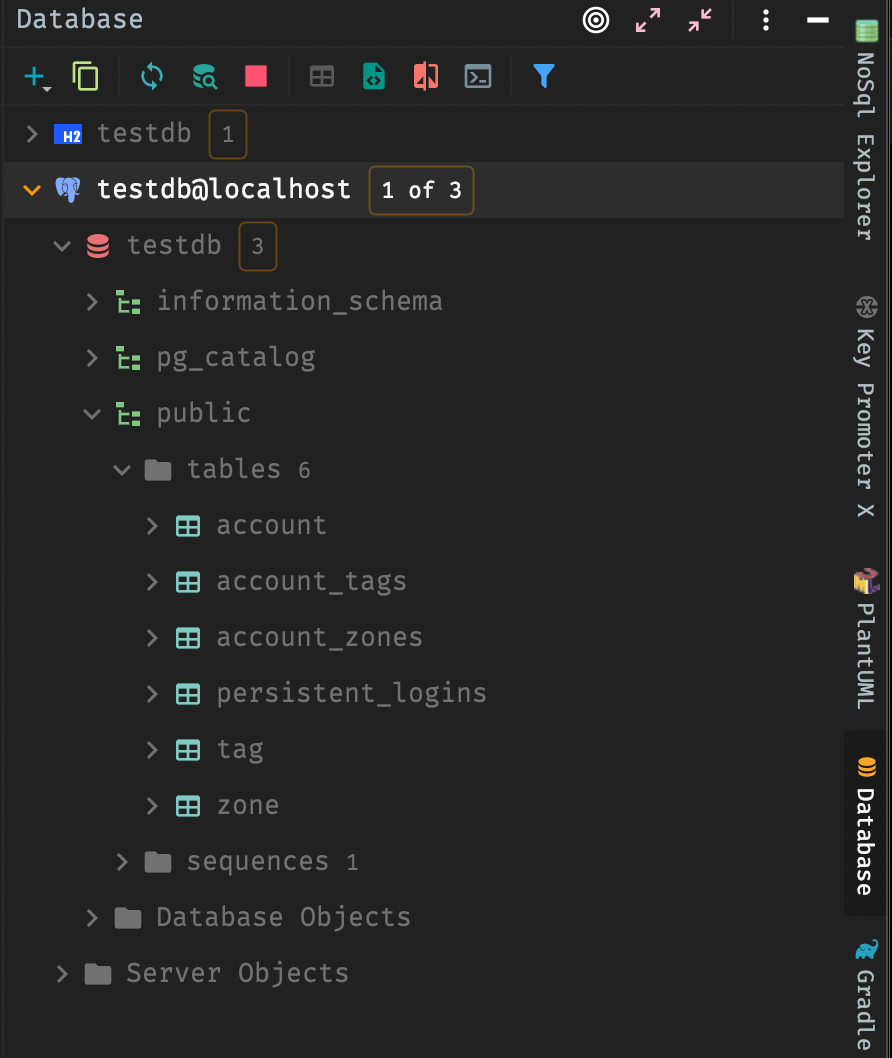Screen dimensions: 892x1058
Task: Expand the sequences folder
Action: coord(122,862)
